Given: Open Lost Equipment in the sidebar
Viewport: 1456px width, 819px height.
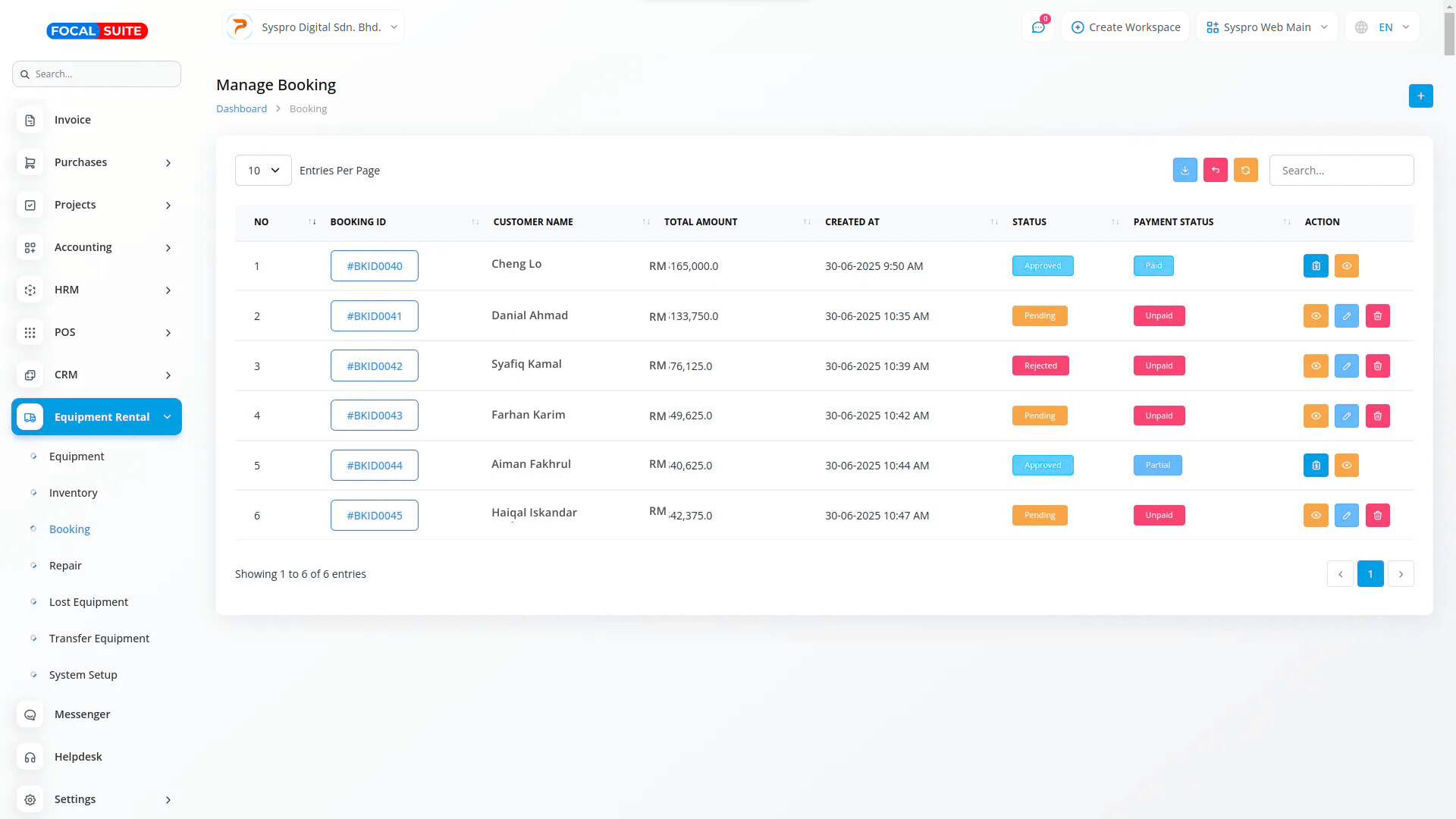Looking at the screenshot, I should [89, 602].
